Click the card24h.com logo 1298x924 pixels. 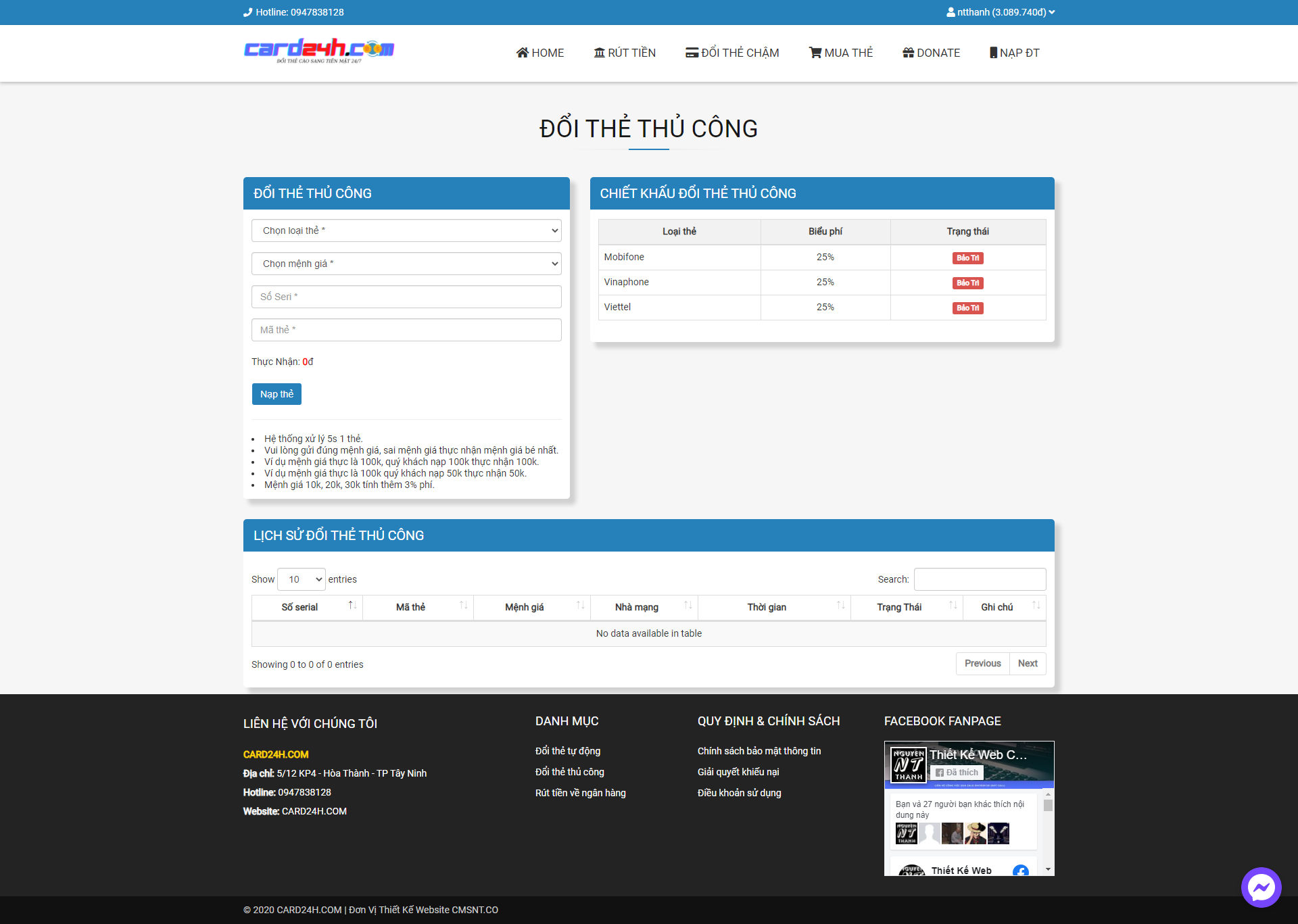pyautogui.click(x=319, y=51)
